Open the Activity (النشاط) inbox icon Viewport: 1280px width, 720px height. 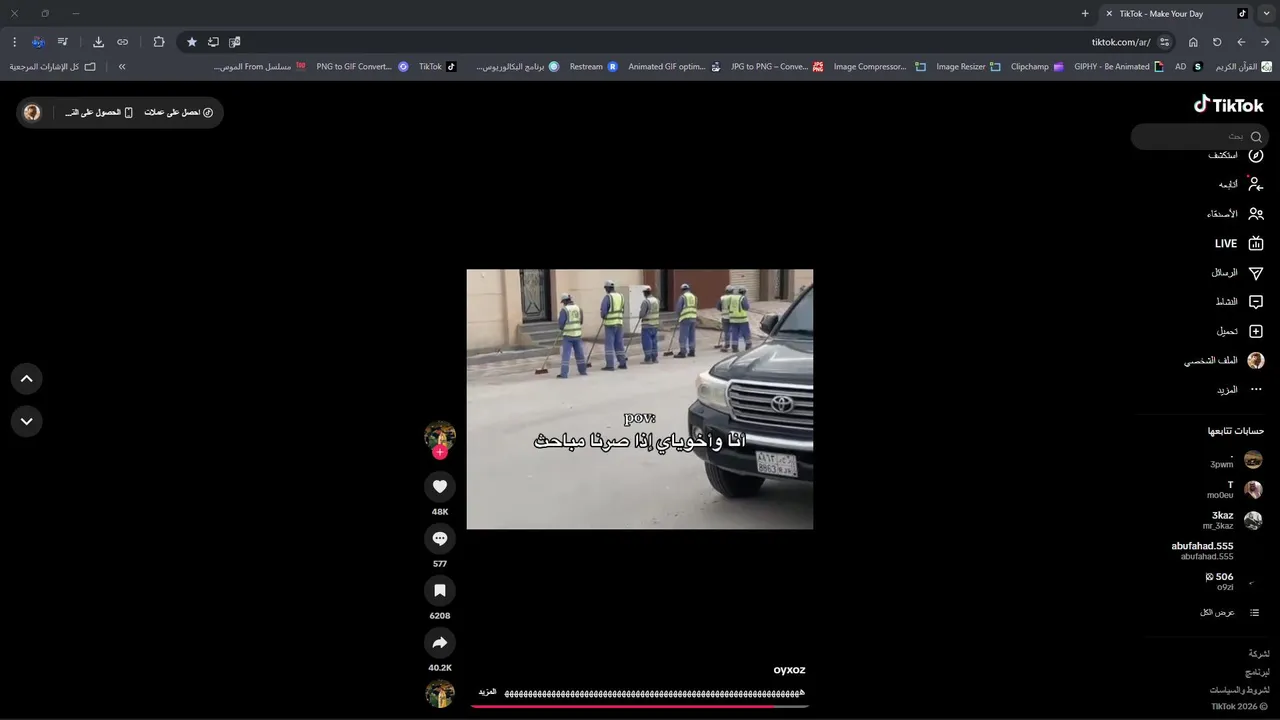pos(1256,302)
